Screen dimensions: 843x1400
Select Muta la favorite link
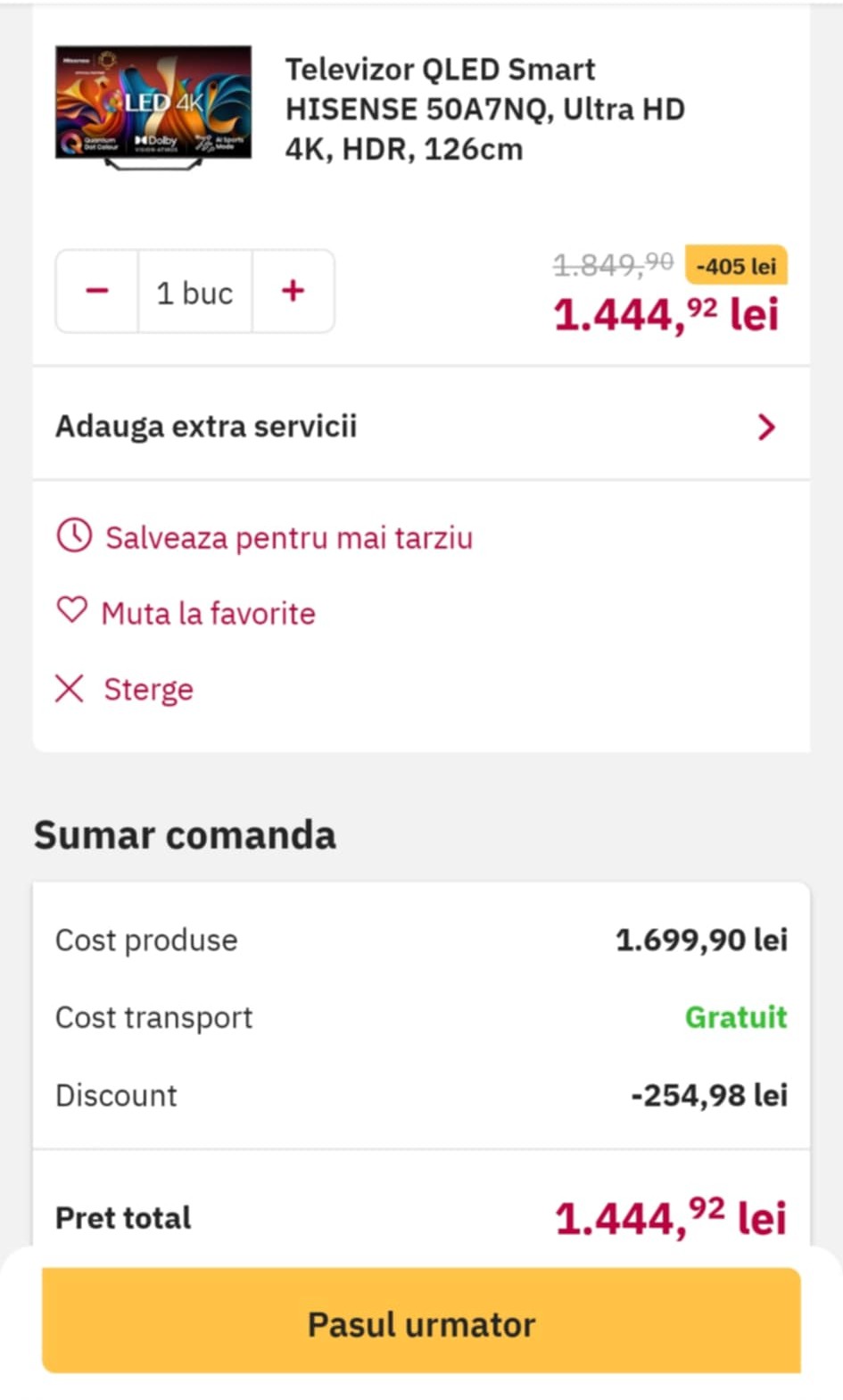click(208, 614)
